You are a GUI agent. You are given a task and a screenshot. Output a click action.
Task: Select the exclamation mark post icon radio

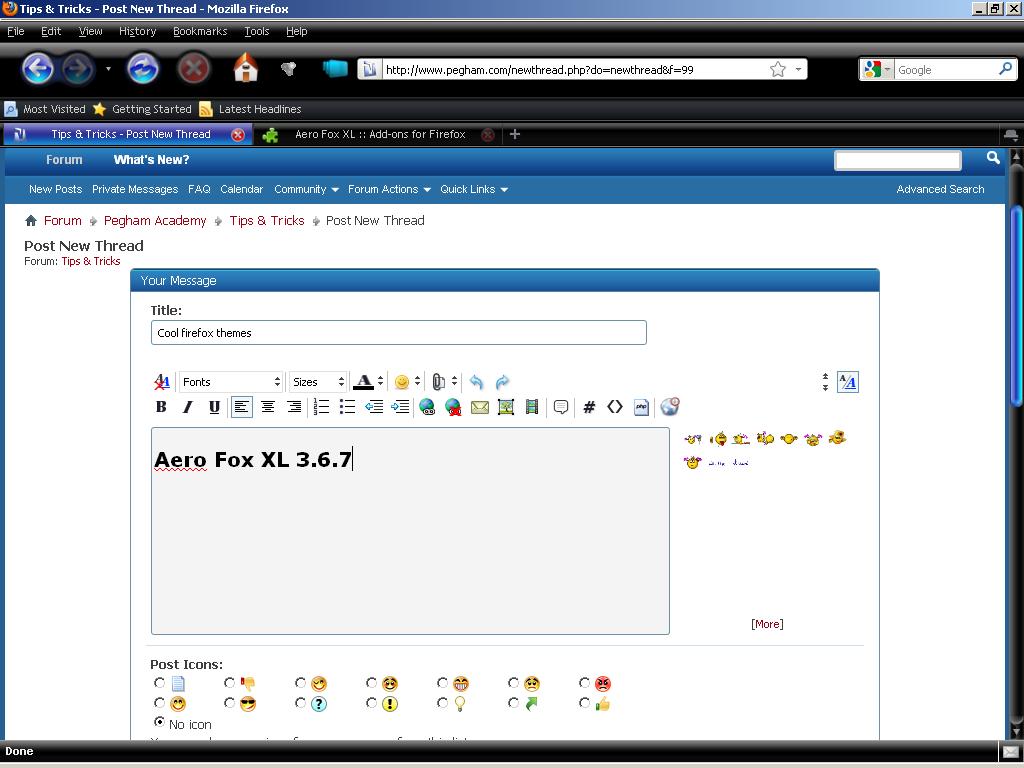point(372,703)
